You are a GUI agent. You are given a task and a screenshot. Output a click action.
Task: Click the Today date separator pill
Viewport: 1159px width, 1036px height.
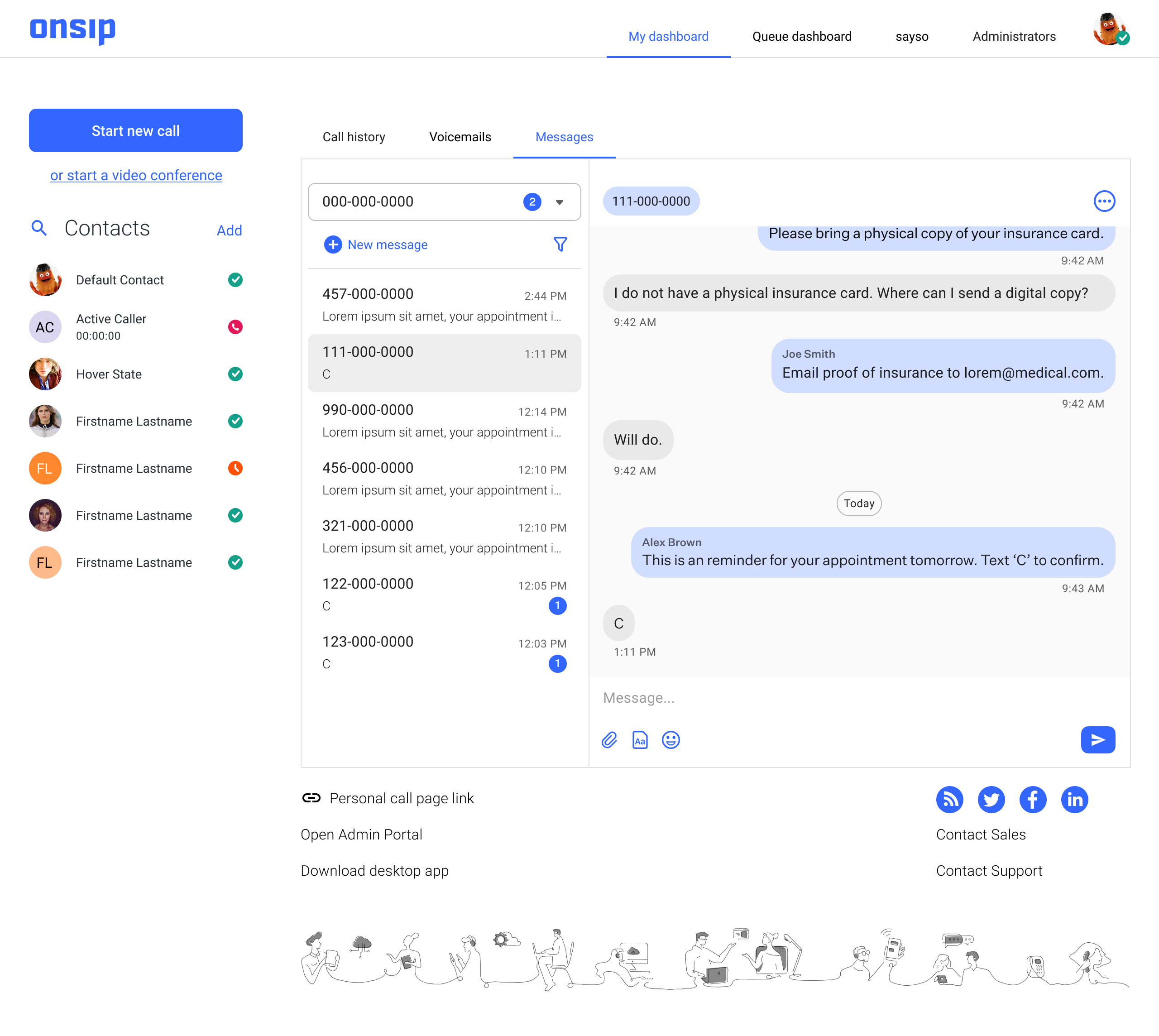pos(859,503)
